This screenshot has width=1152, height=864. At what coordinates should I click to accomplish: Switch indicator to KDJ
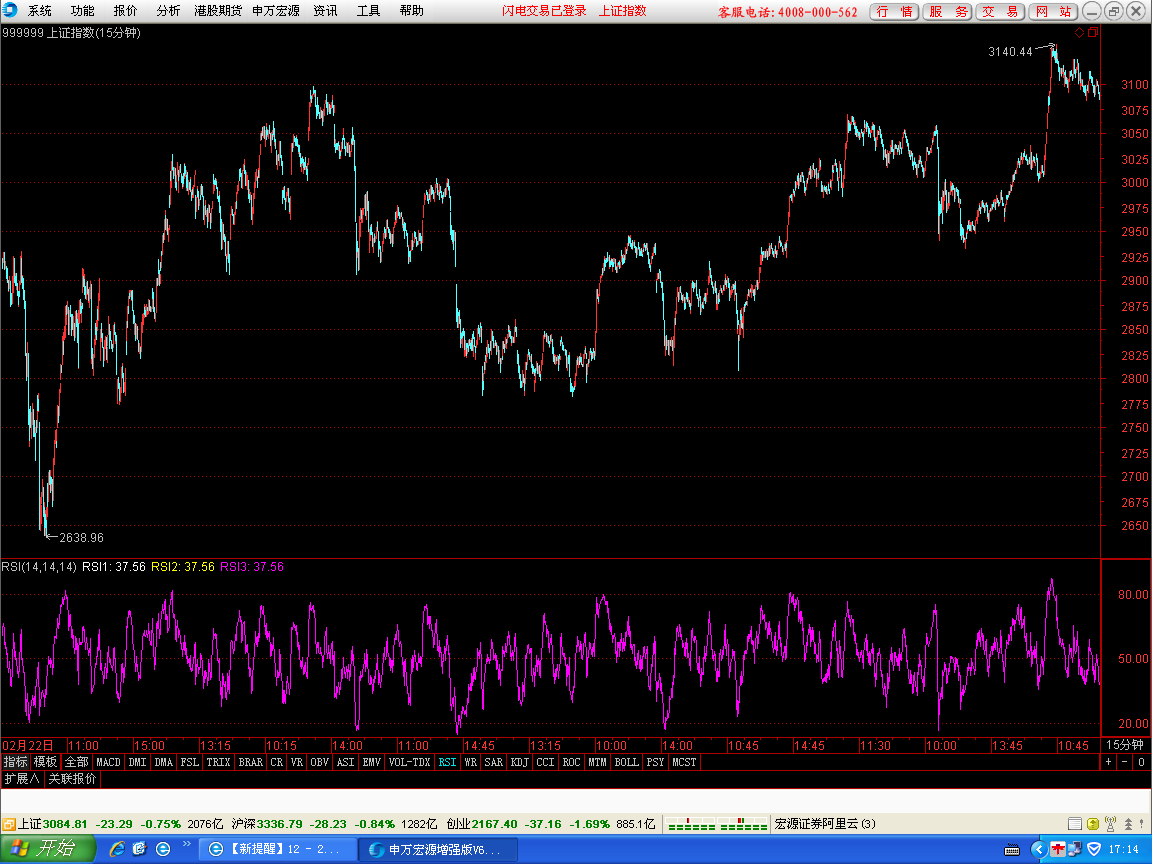(x=519, y=762)
